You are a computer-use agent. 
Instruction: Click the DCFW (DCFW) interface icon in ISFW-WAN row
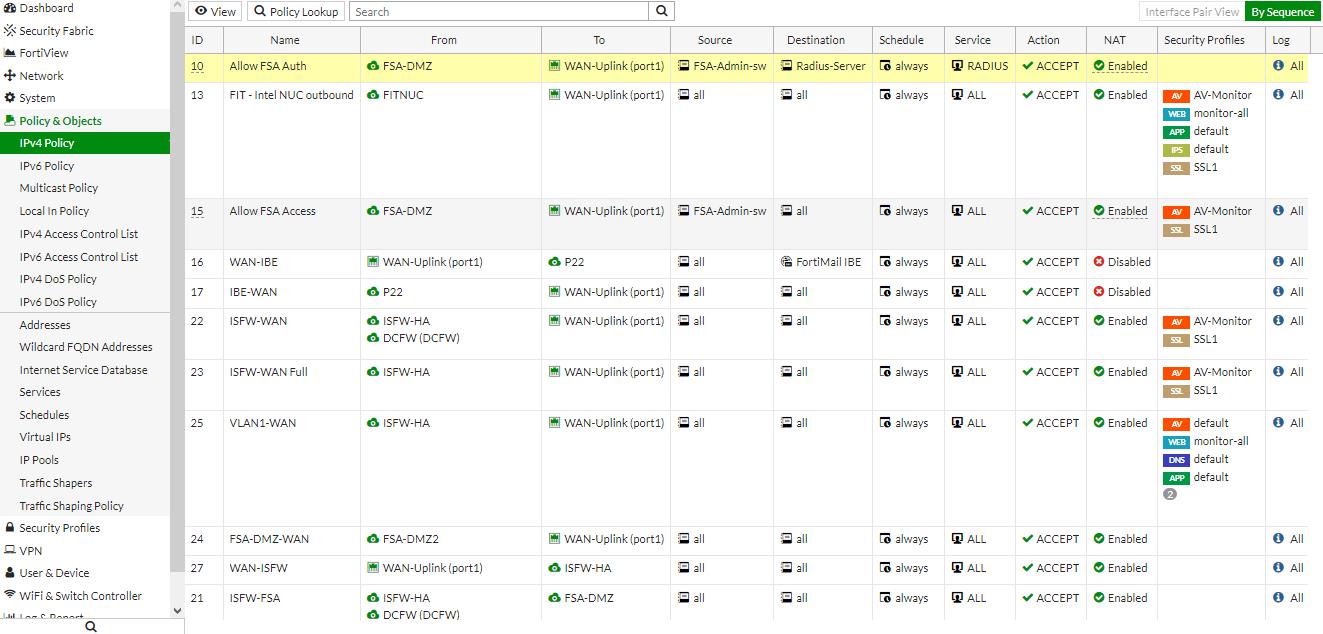373,338
